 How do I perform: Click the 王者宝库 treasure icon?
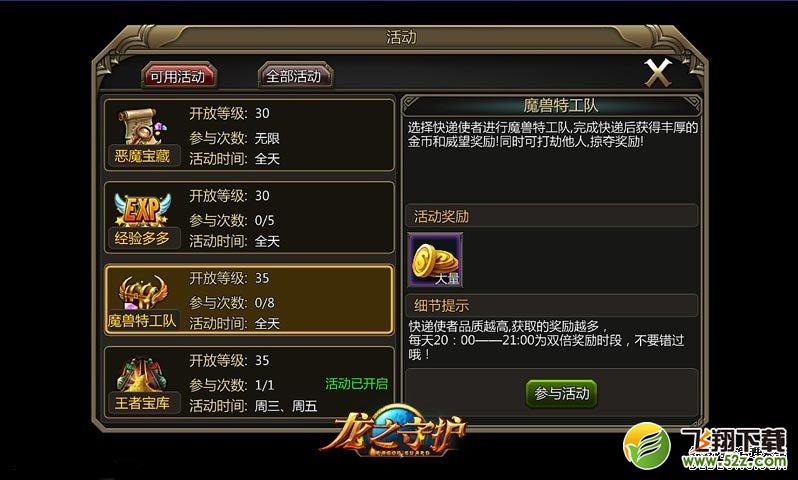(141, 374)
